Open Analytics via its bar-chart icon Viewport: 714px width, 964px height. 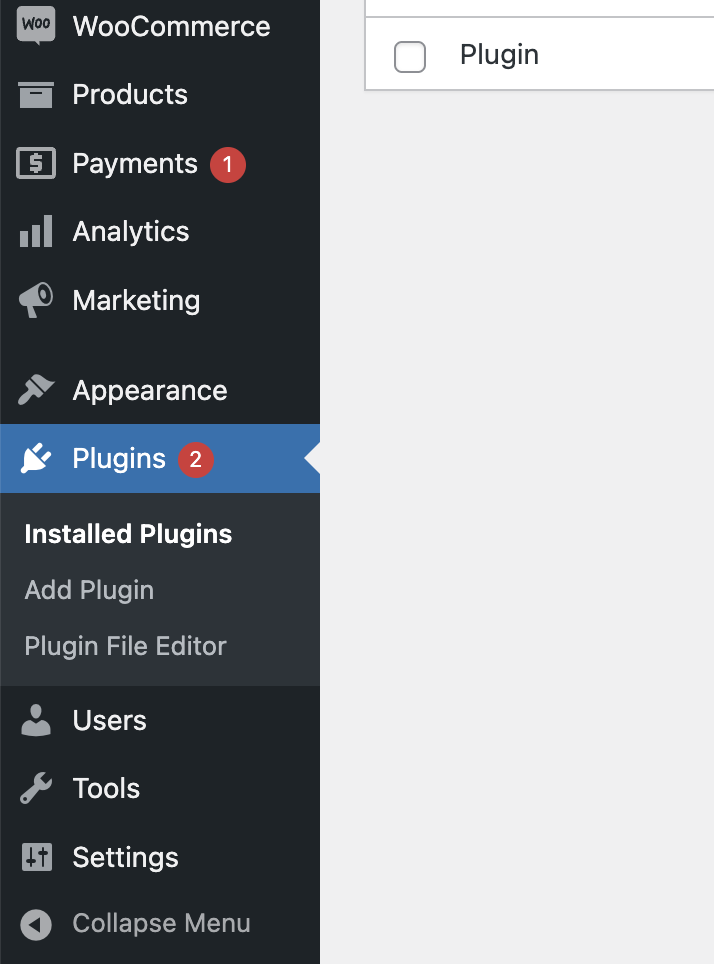tap(35, 231)
